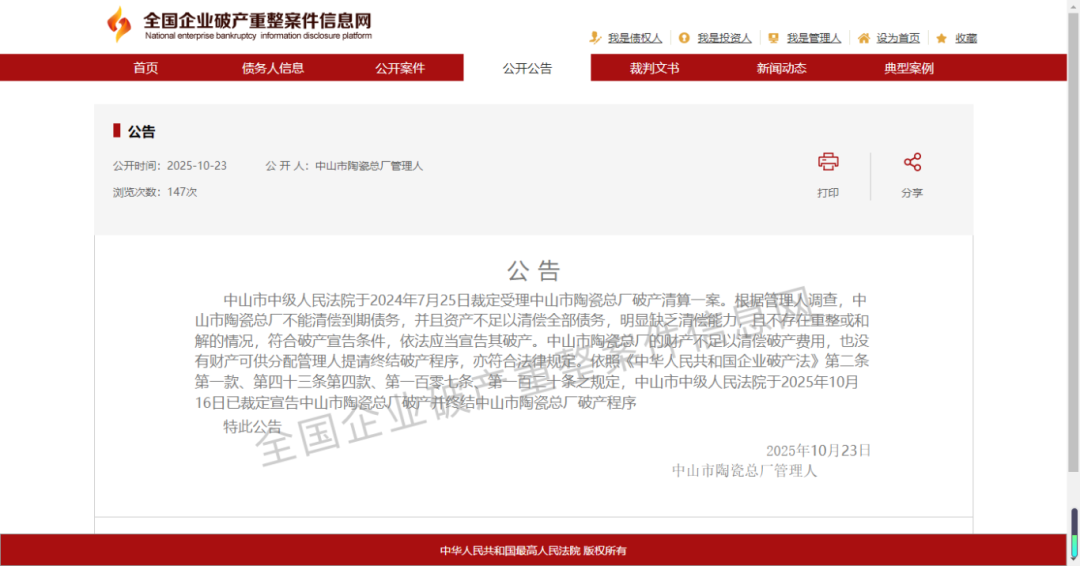Follow the 我是债权人 link
Viewport: 1080px width, 566px height.
coord(634,38)
